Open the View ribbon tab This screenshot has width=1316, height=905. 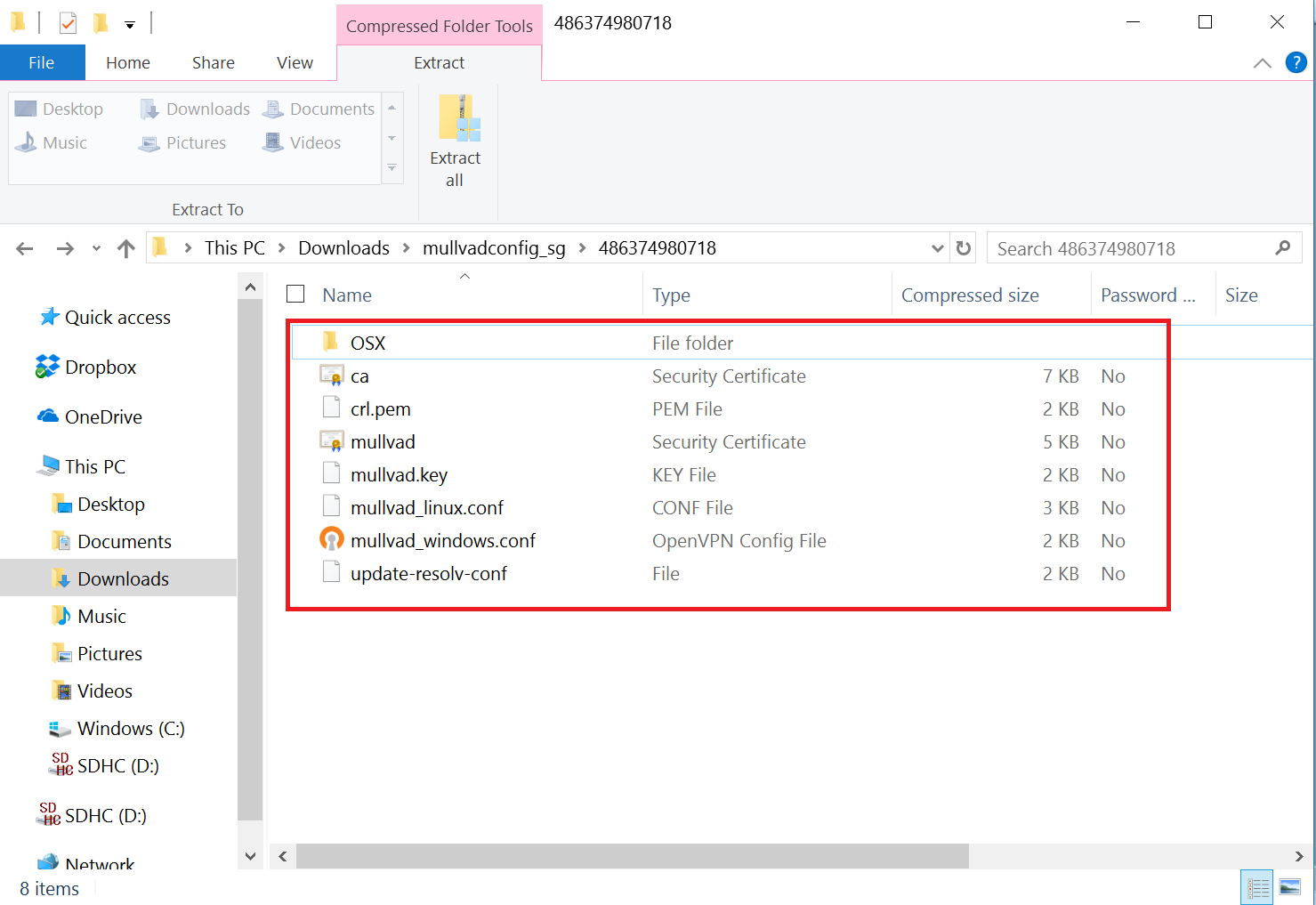pos(295,63)
